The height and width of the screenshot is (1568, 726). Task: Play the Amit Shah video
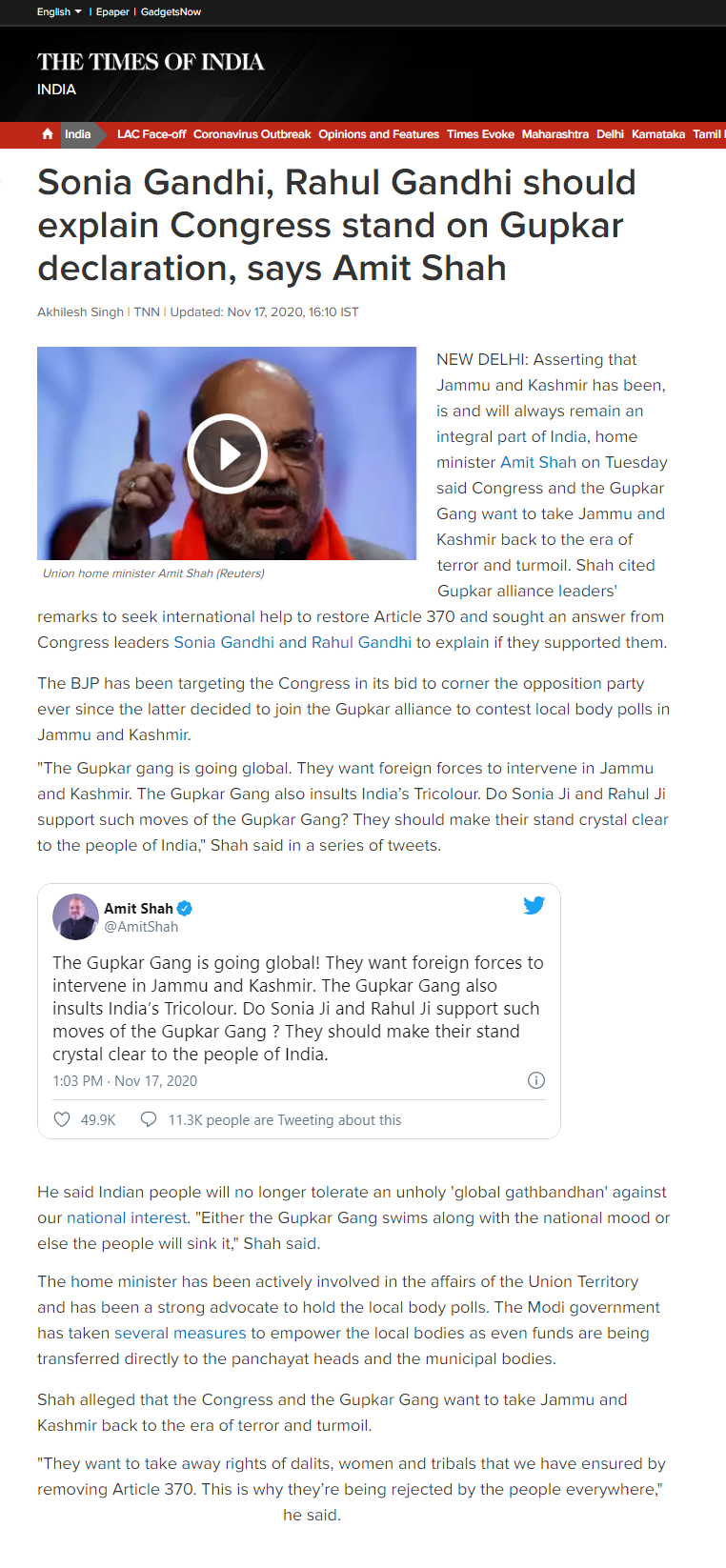pos(227,453)
